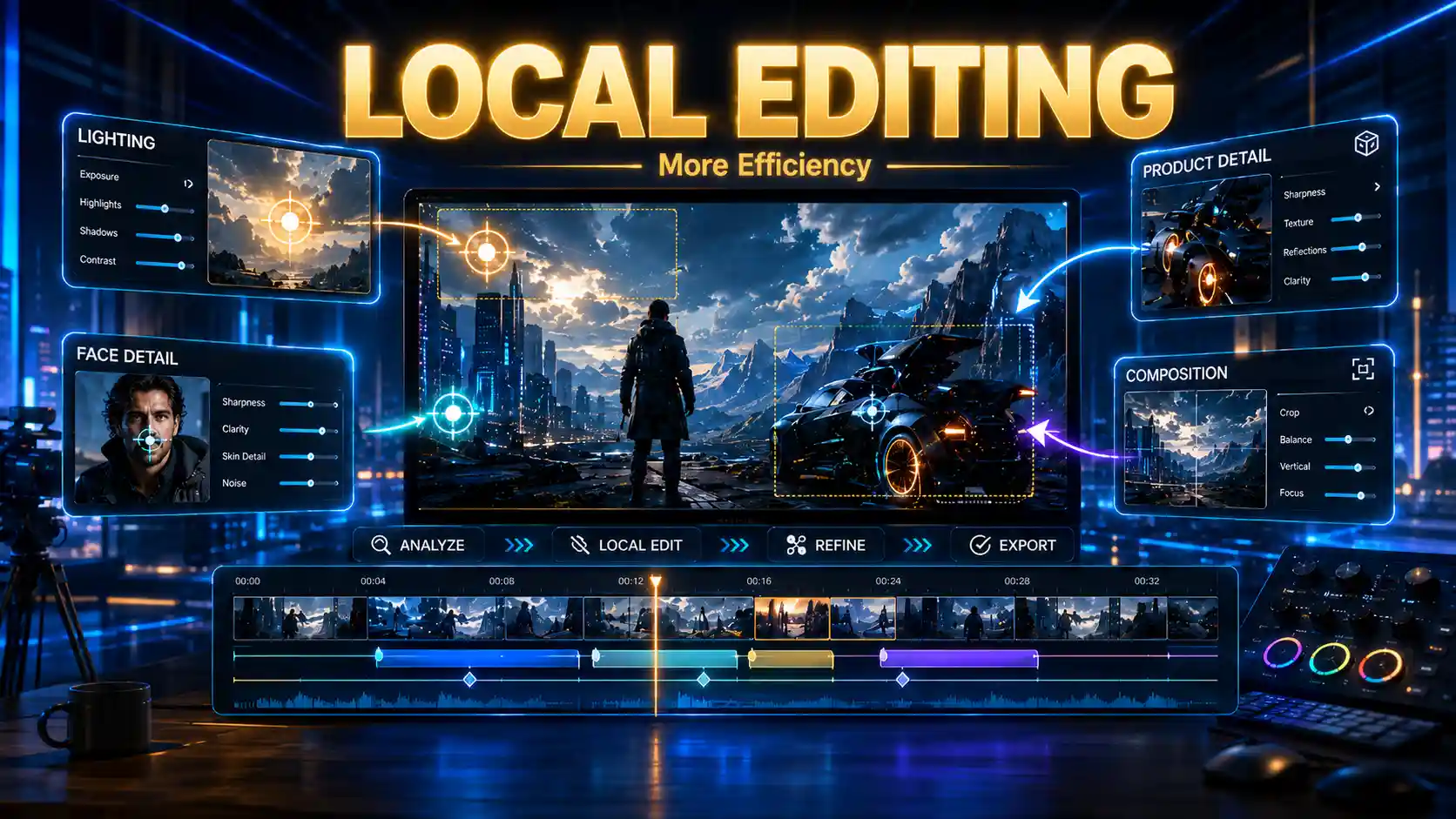
Task: Click the target marker on the car
Action: 873,410
